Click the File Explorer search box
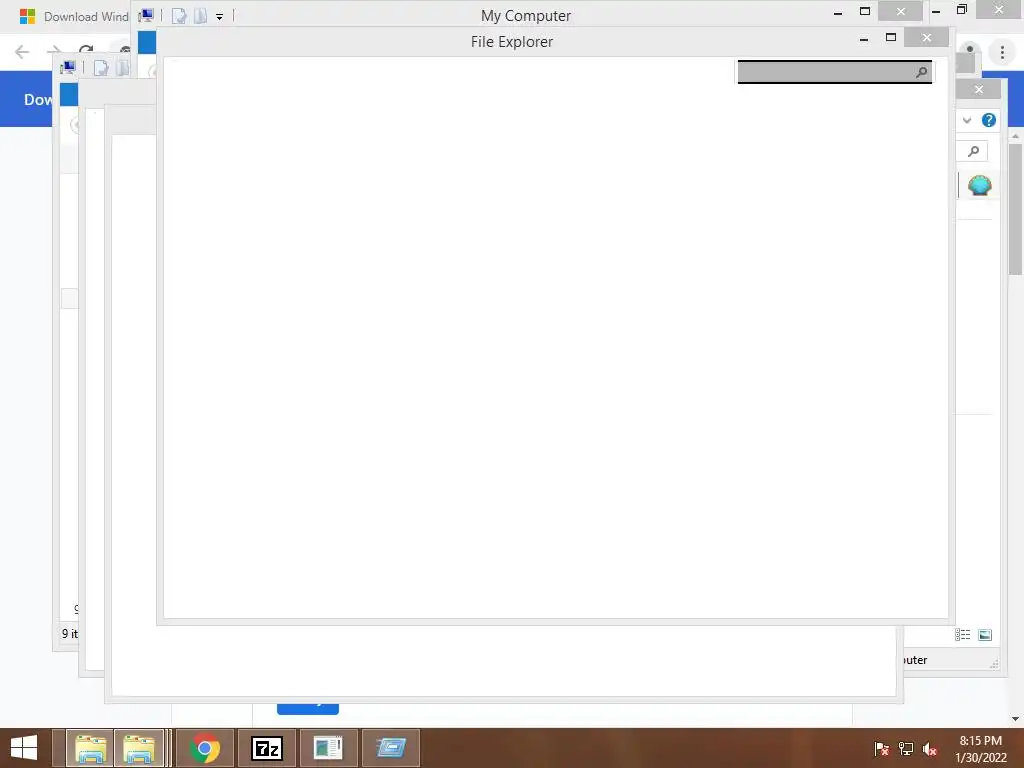Screen dimensions: 1024x768 pyautogui.click(x=835, y=72)
